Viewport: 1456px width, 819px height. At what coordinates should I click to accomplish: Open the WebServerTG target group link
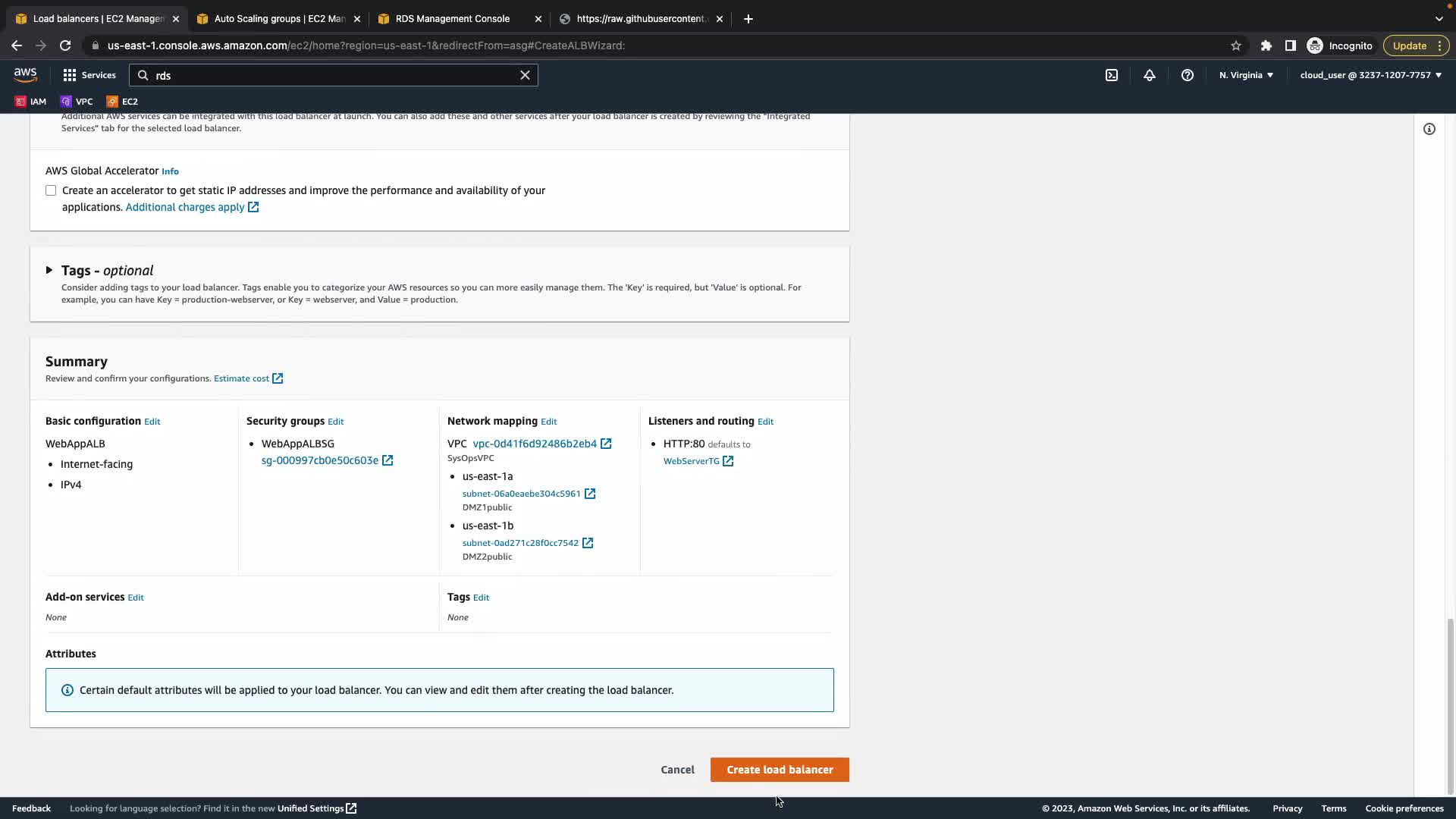coord(691,461)
